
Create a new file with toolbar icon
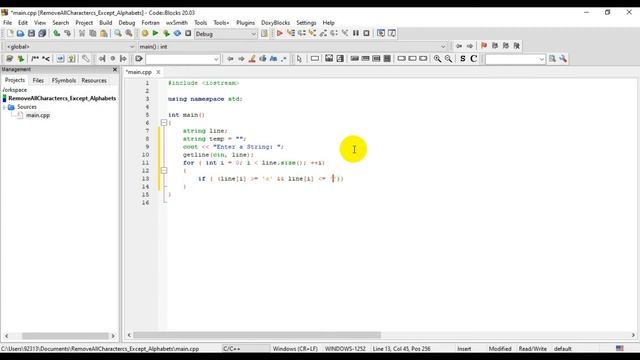(10, 33)
